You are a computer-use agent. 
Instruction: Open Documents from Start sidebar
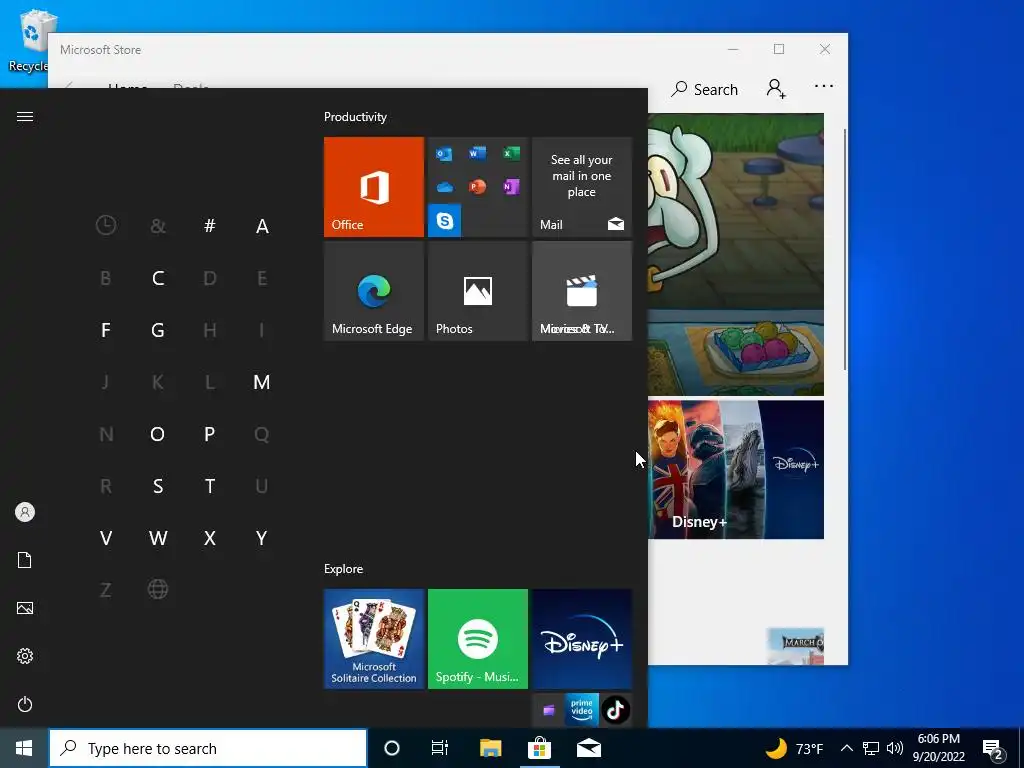tap(25, 560)
